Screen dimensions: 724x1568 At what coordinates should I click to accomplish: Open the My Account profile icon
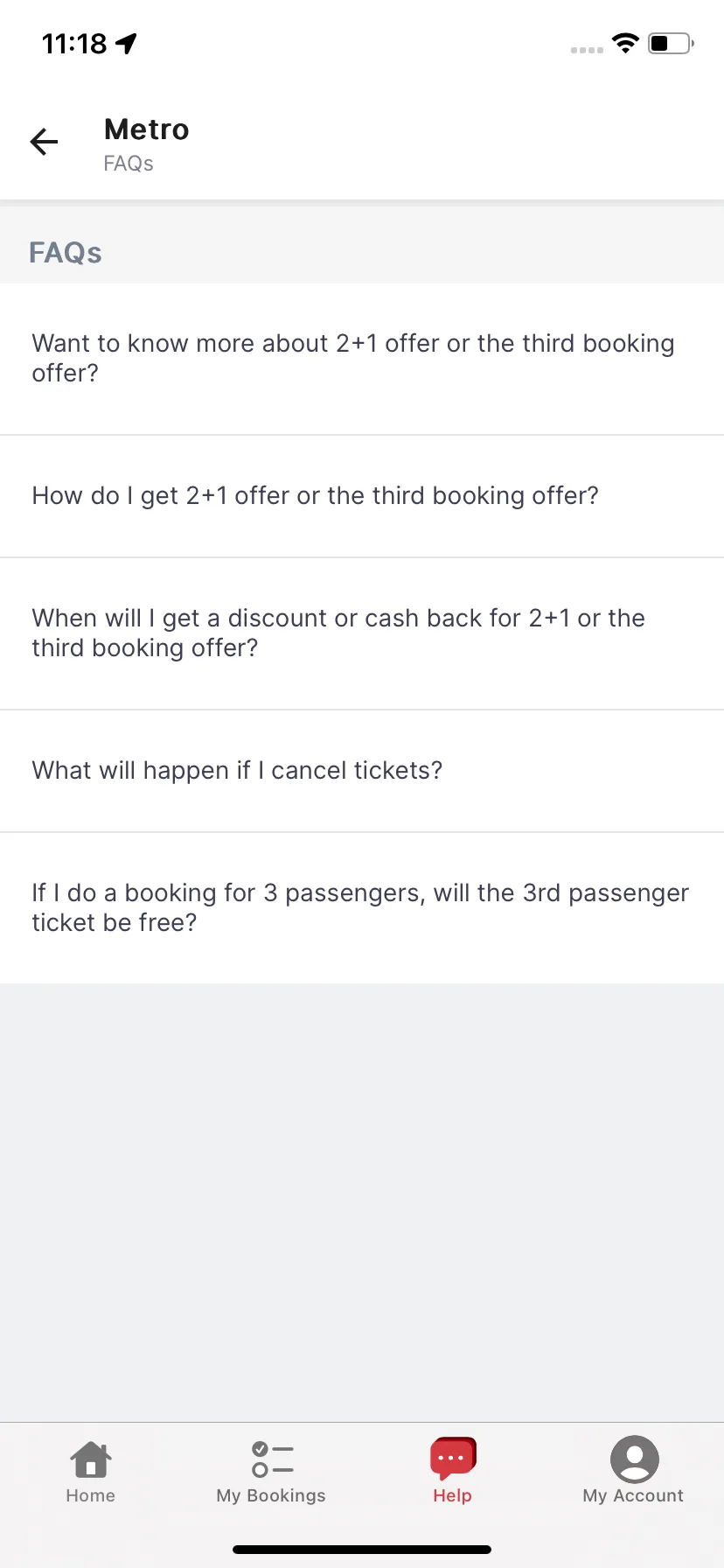[x=634, y=1459]
